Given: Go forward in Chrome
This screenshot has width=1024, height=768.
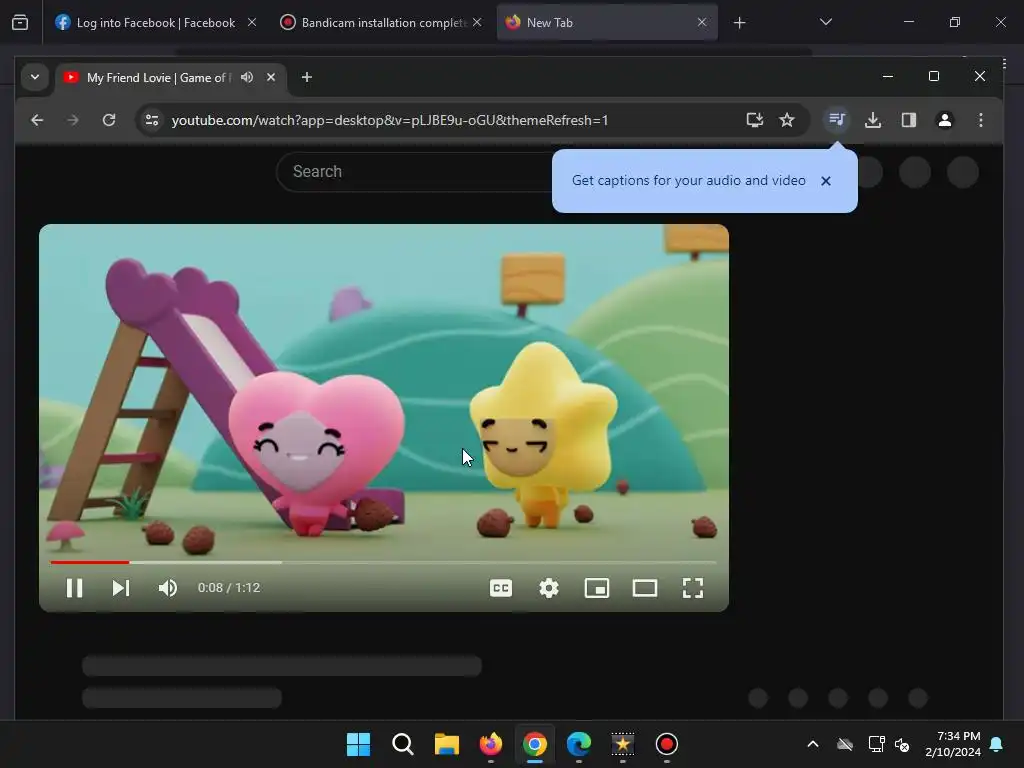Looking at the screenshot, I should pyautogui.click(x=73, y=120).
